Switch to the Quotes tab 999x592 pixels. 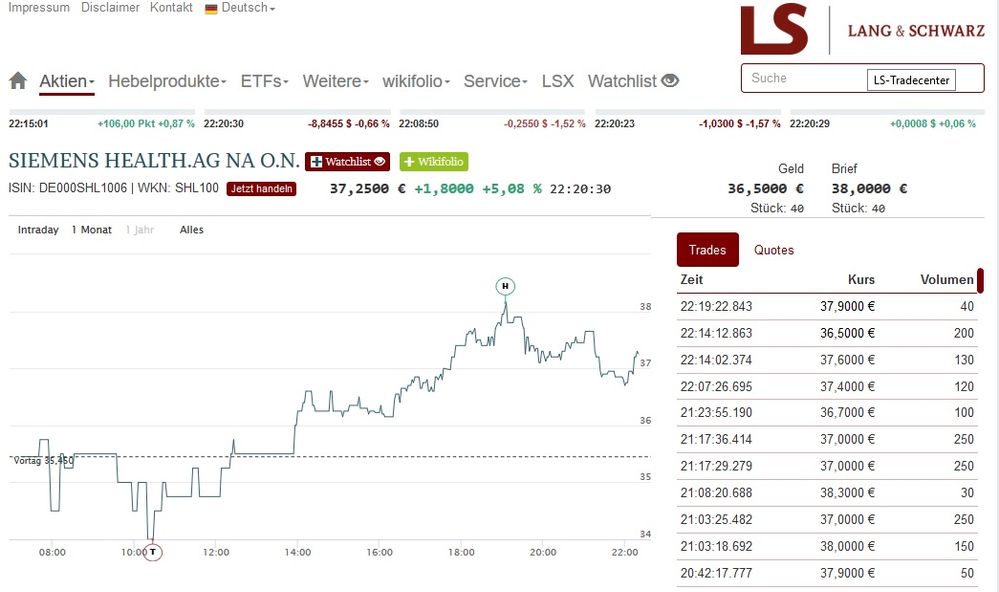774,250
